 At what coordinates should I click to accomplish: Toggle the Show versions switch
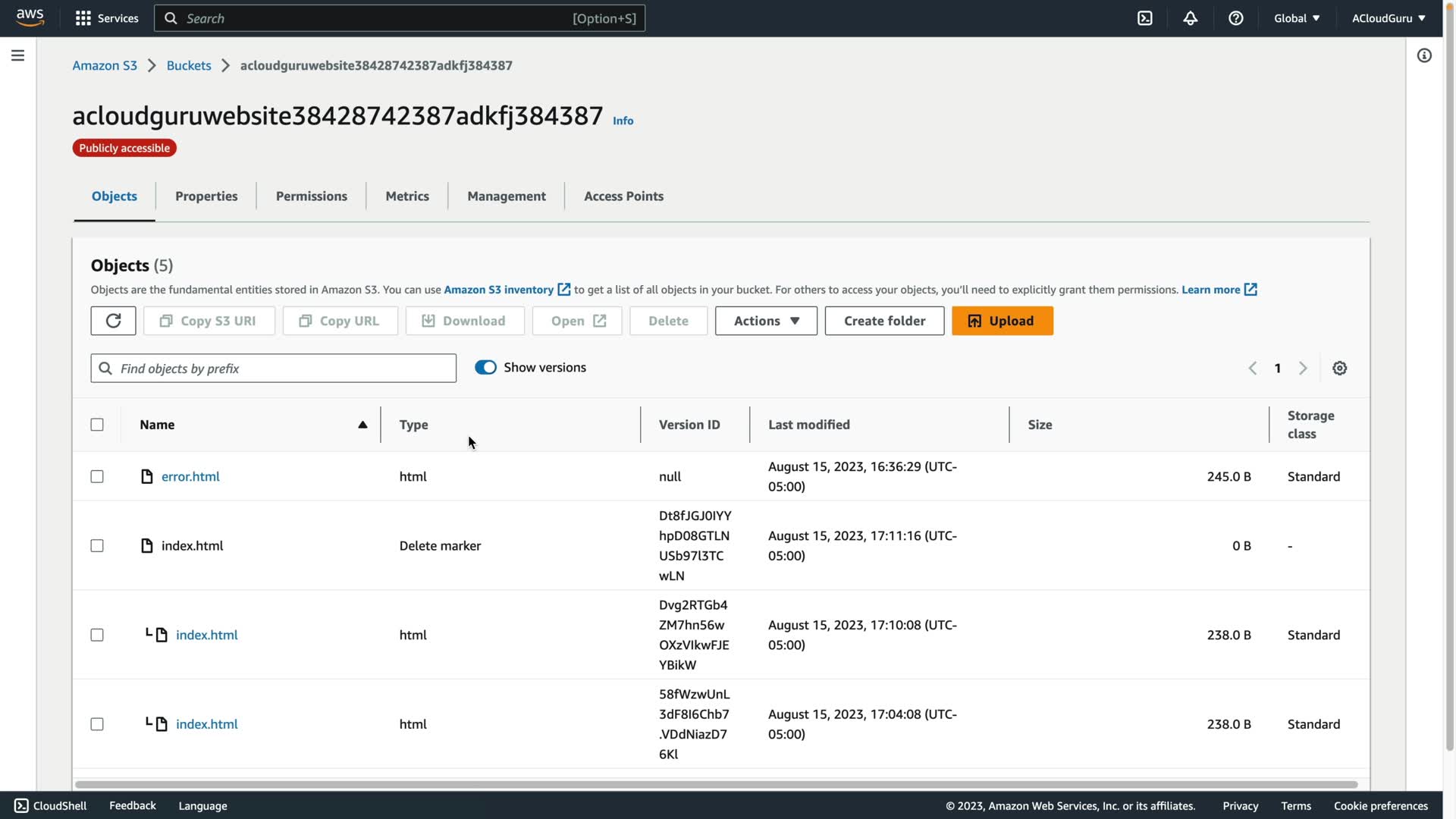click(485, 367)
